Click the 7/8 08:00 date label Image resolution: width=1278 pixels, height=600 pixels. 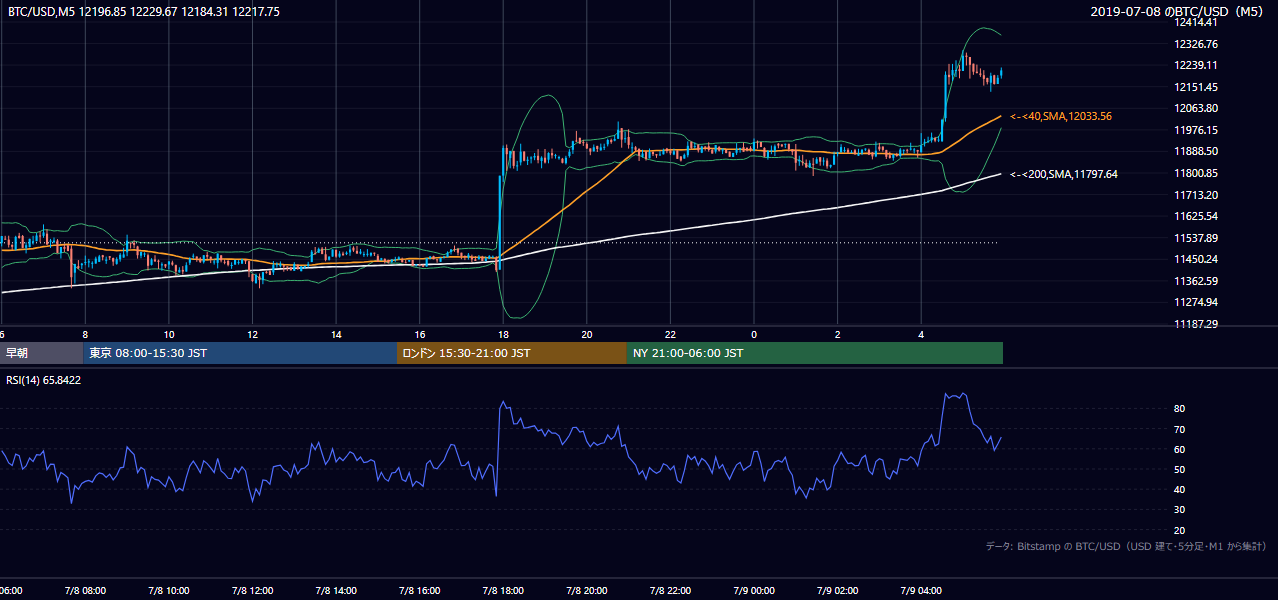(85, 591)
